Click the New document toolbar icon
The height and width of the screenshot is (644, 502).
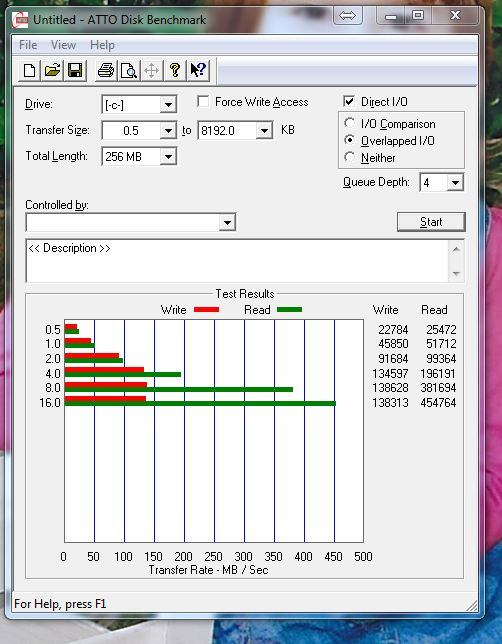[x=30, y=70]
